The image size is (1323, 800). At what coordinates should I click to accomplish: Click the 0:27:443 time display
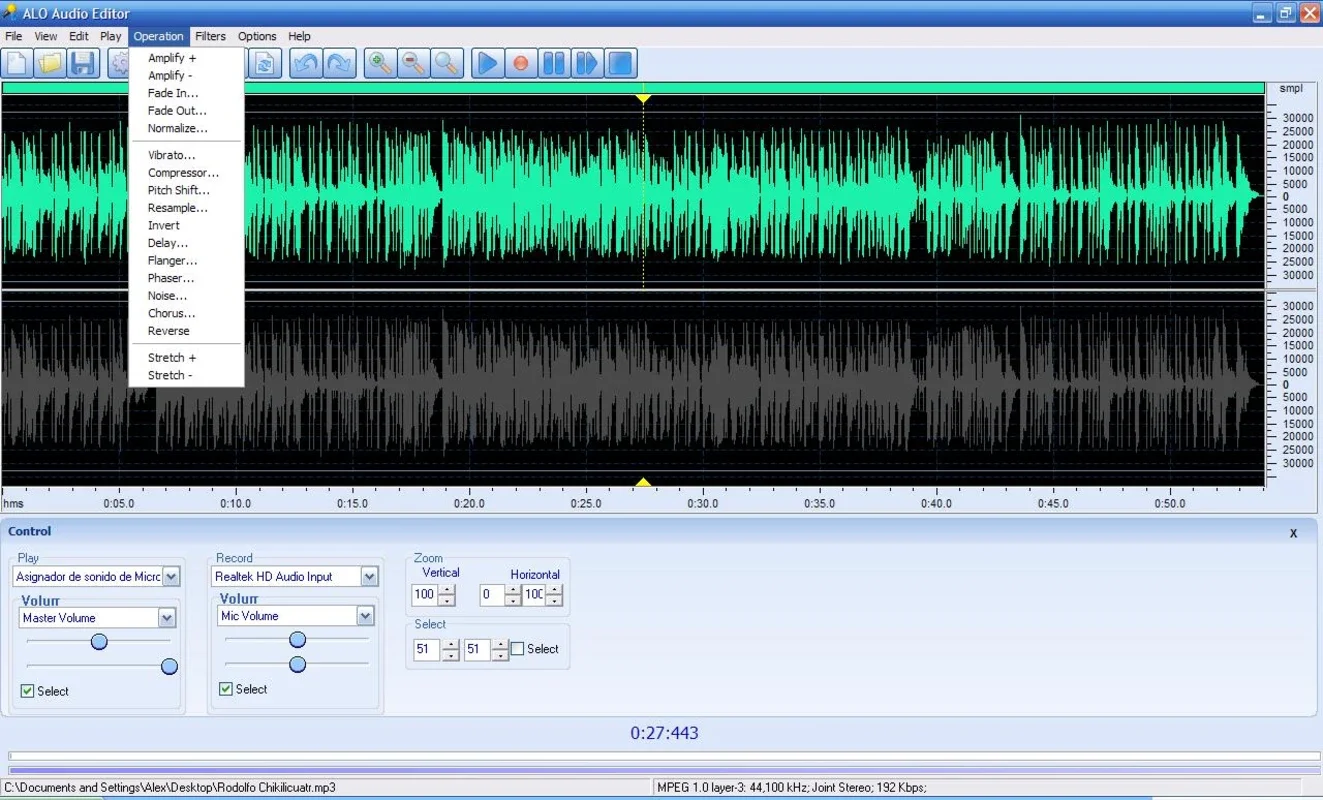pyautogui.click(x=664, y=733)
